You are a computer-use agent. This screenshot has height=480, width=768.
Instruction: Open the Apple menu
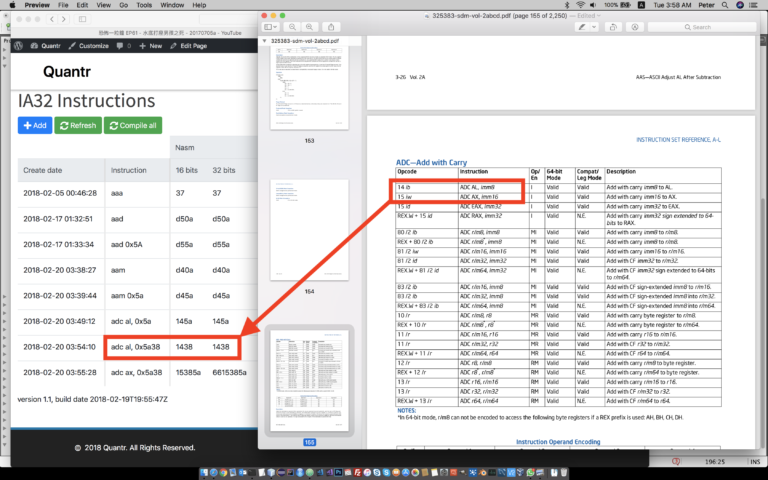pos(12,5)
